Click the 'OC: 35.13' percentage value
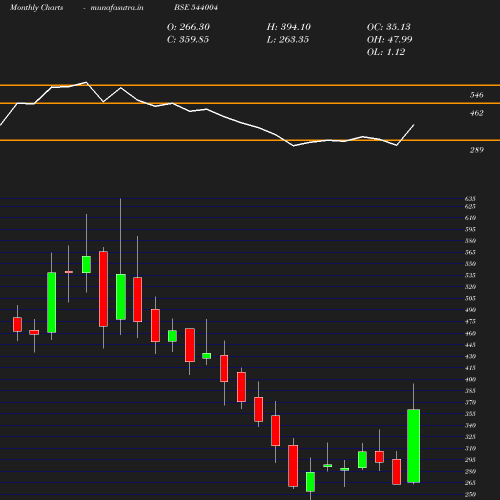Image resolution: width=500 pixels, height=500 pixels. [x=389, y=27]
